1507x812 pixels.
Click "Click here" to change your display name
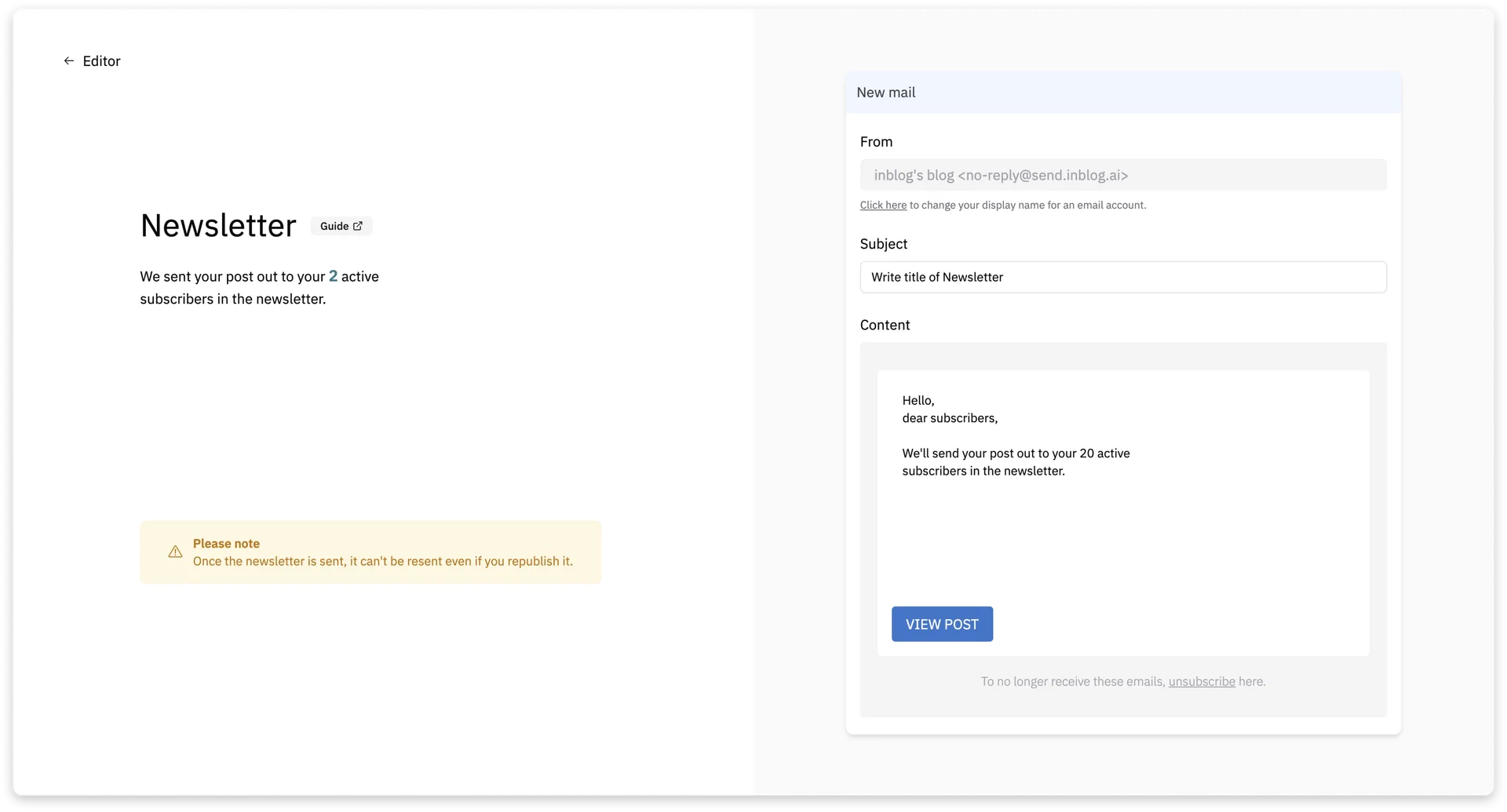[x=882, y=205]
